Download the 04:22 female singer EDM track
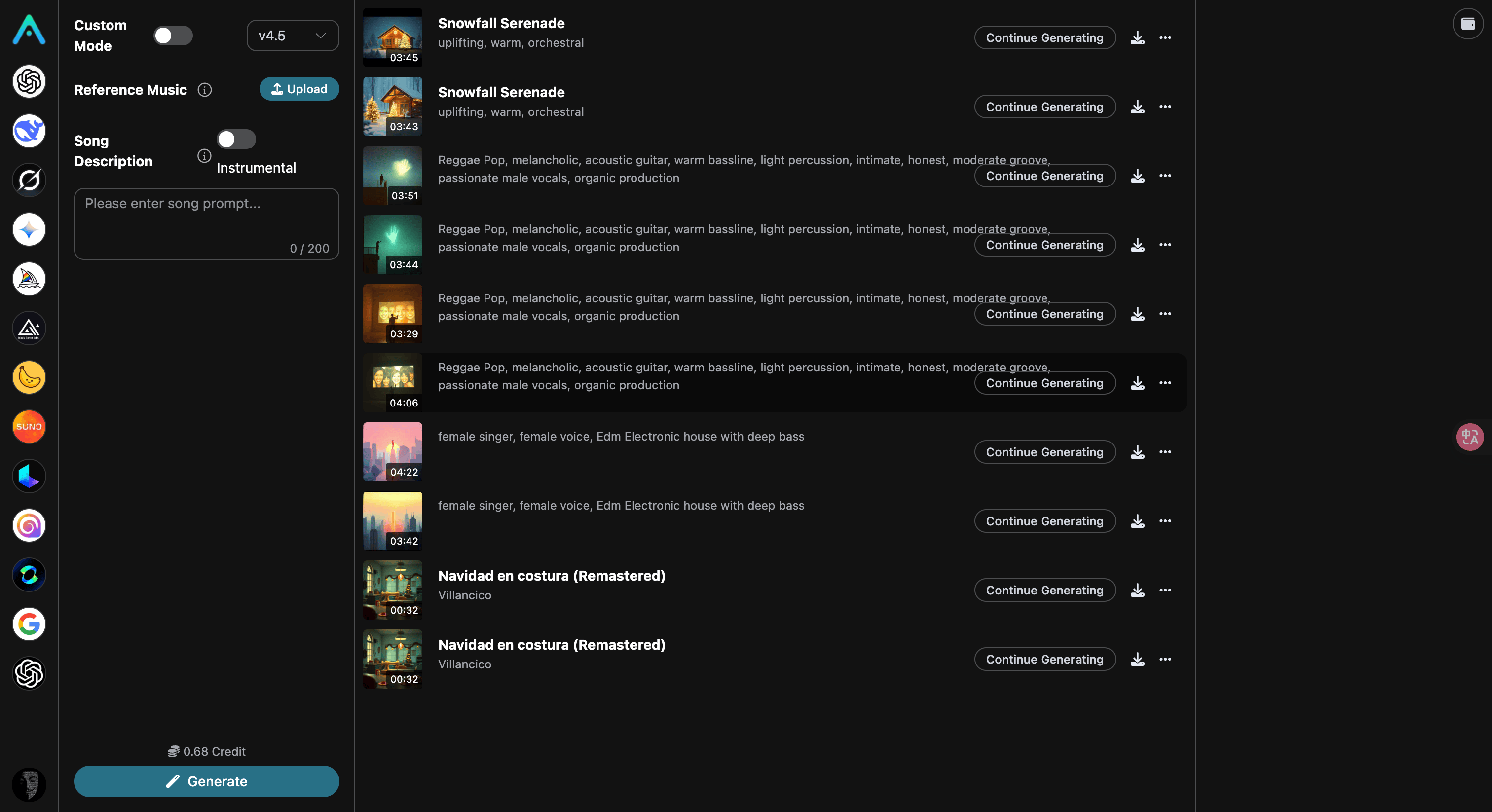The height and width of the screenshot is (812, 1492). [1138, 452]
